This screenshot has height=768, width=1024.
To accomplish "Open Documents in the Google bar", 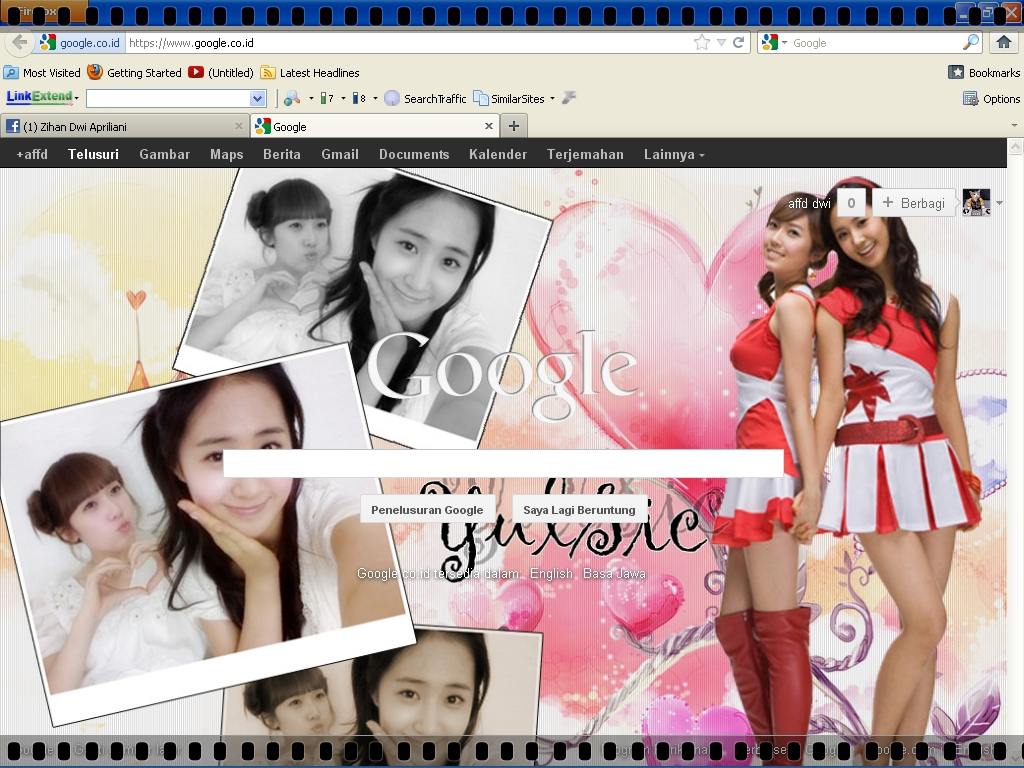I will pyautogui.click(x=414, y=155).
